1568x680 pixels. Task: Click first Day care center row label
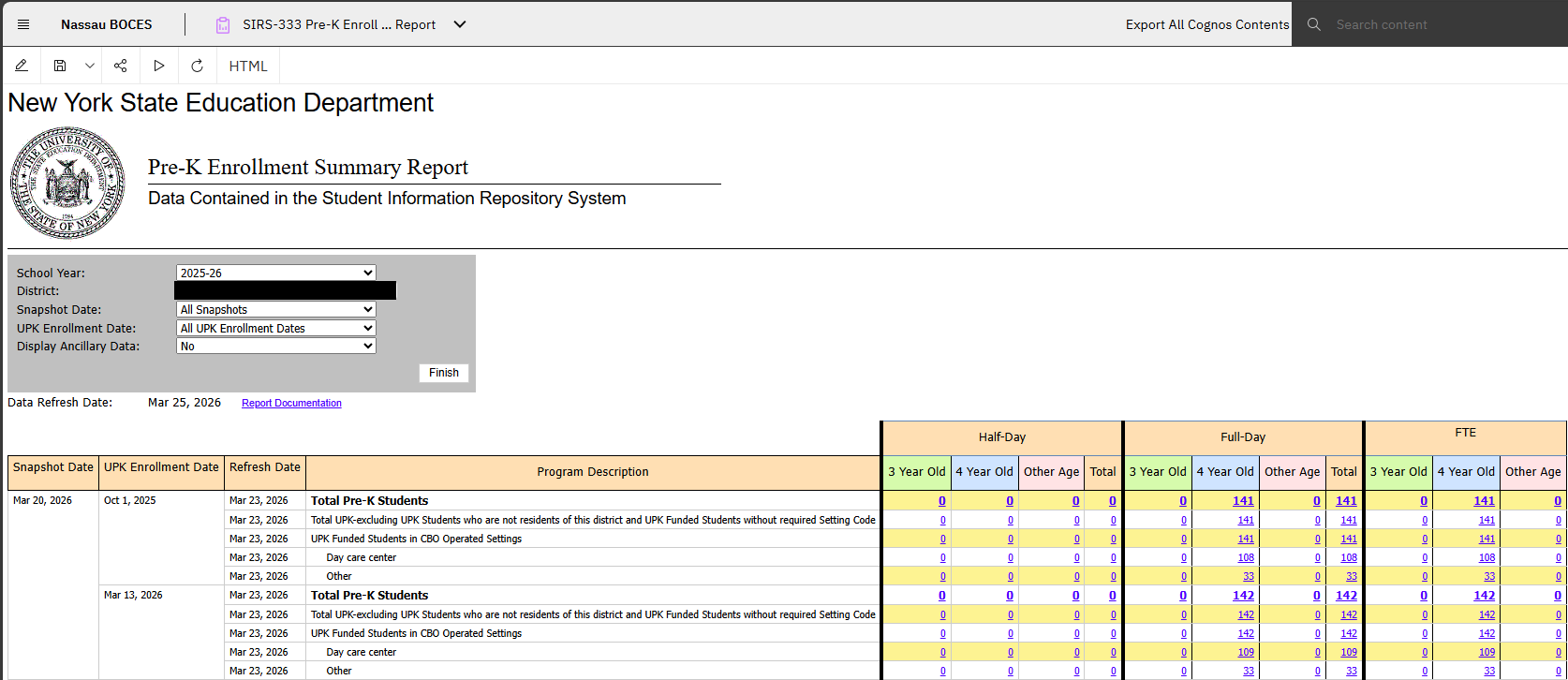362,557
